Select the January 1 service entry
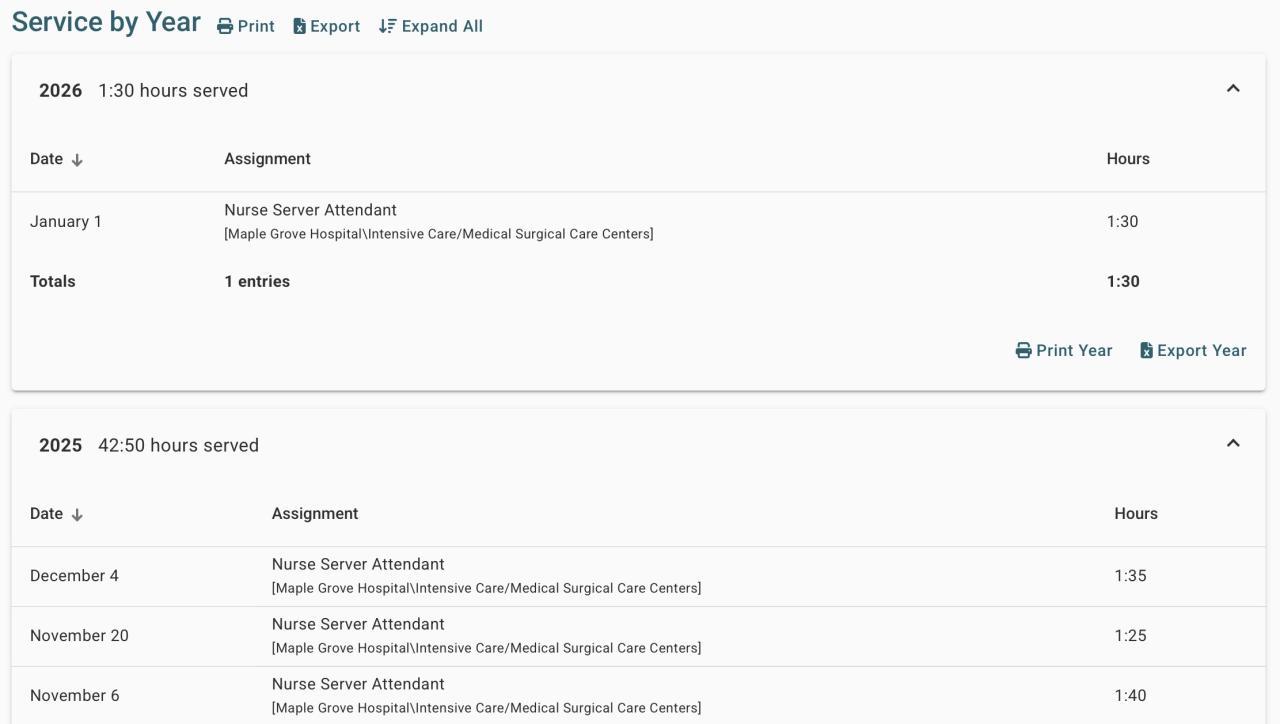 pos(66,222)
